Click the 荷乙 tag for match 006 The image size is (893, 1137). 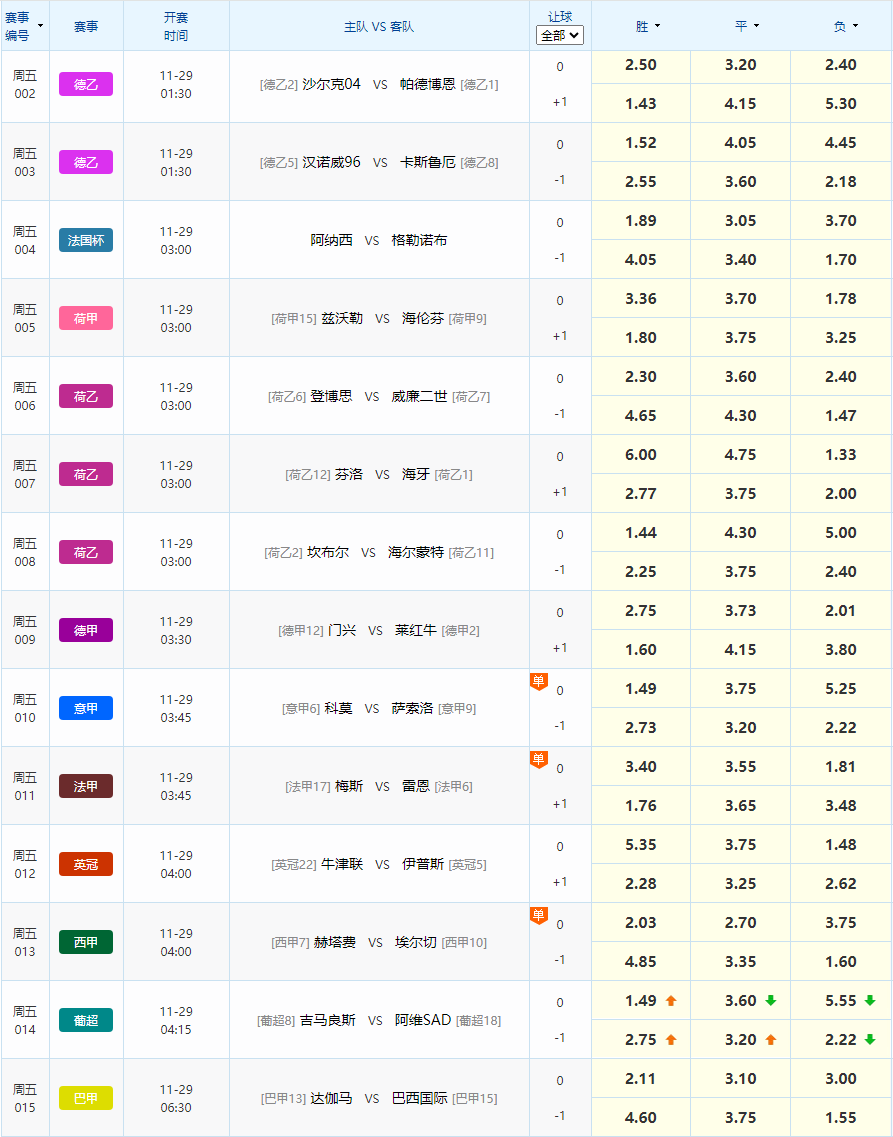coord(86,396)
